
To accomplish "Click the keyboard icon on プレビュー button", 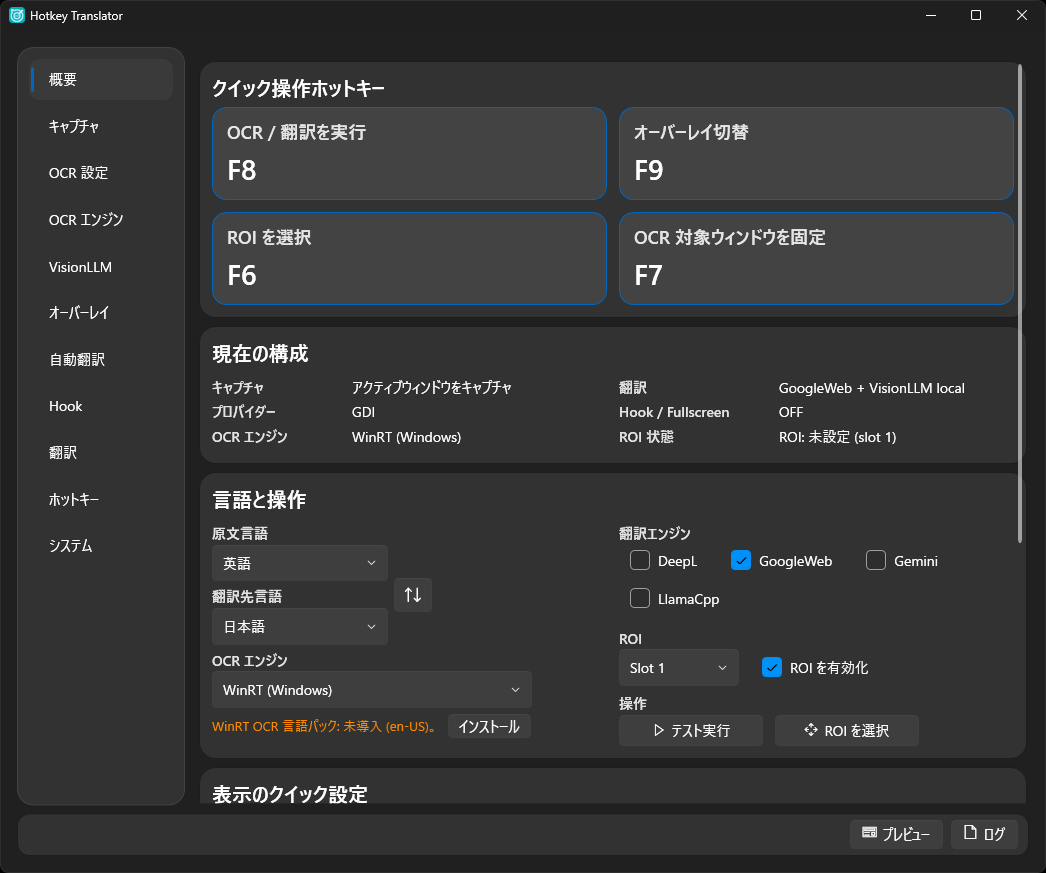I will [869, 832].
